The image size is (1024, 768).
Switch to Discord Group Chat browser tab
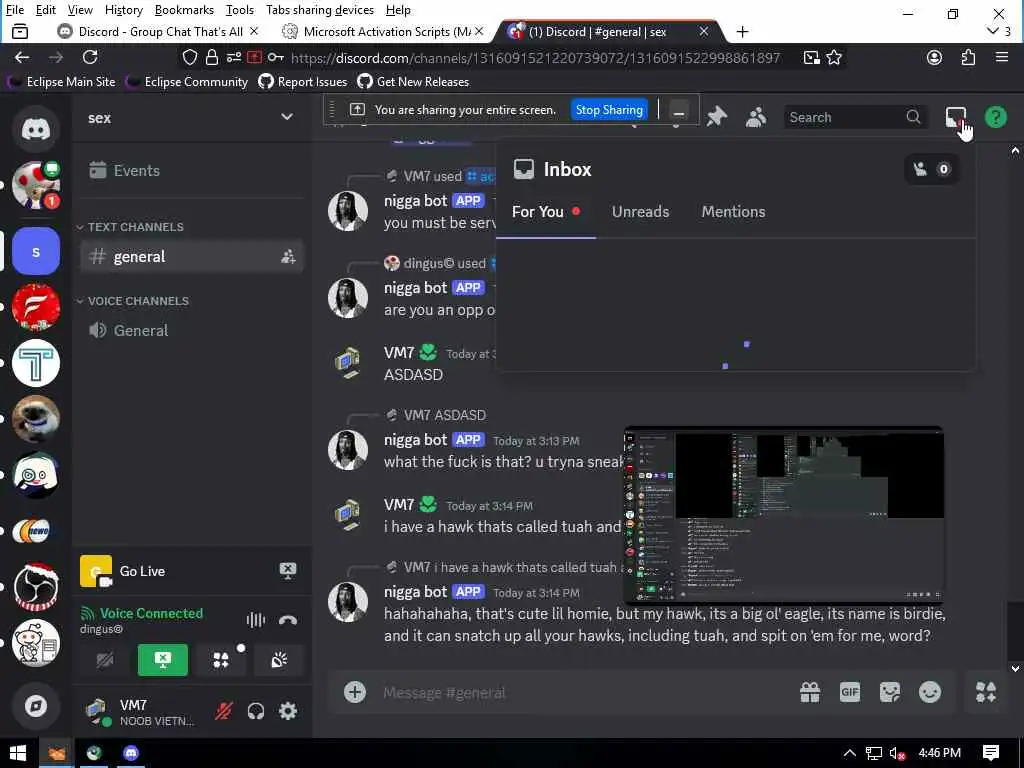(x=159, y=31)
